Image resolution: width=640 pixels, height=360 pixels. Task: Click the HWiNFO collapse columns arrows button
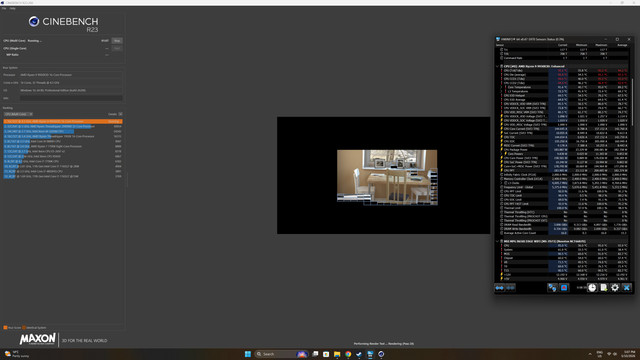(x=510, y=288)
